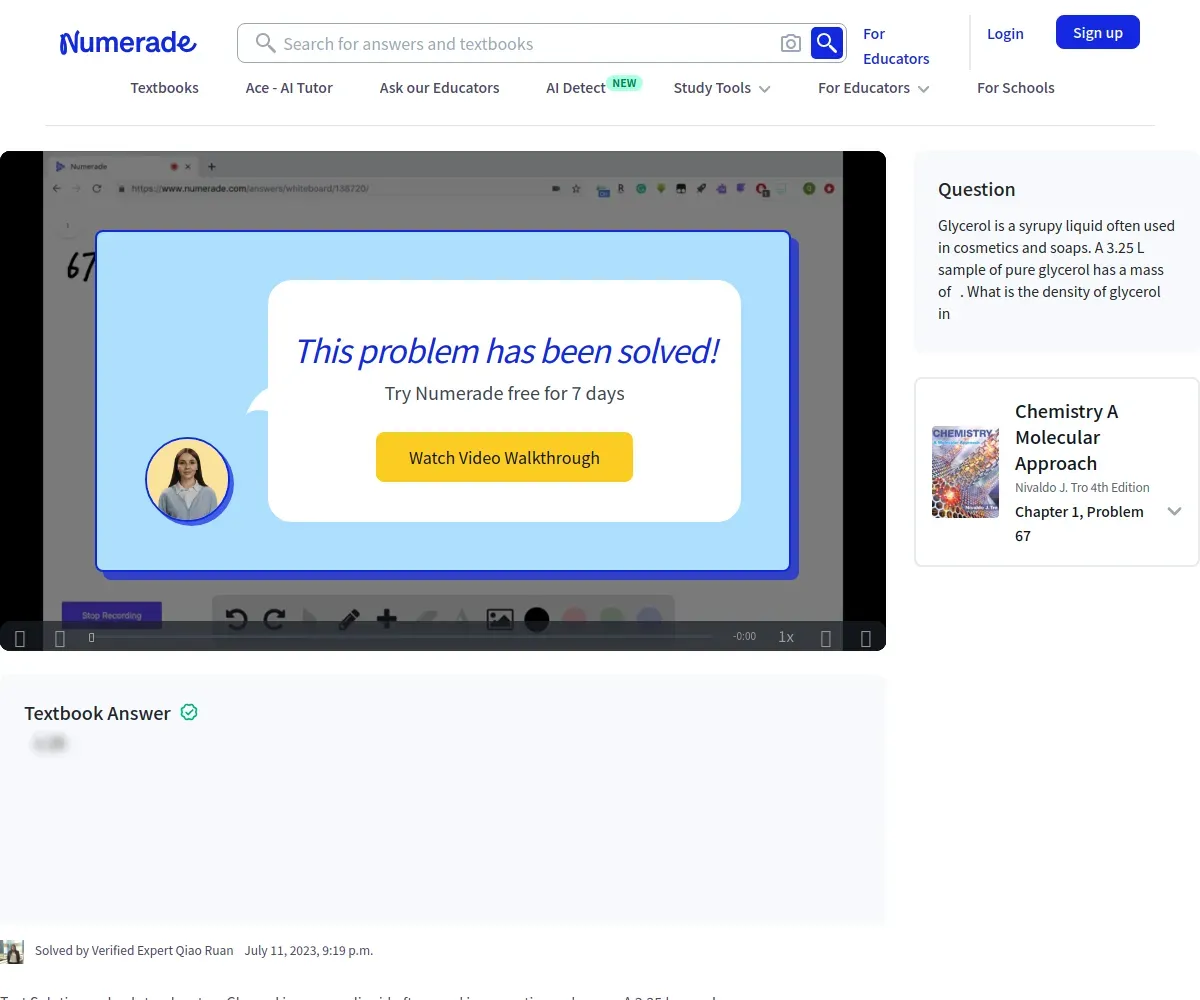This screenshot has height=1000, width=1200.
Task: Seek on the video progress bar
Action: coord(402,637)
